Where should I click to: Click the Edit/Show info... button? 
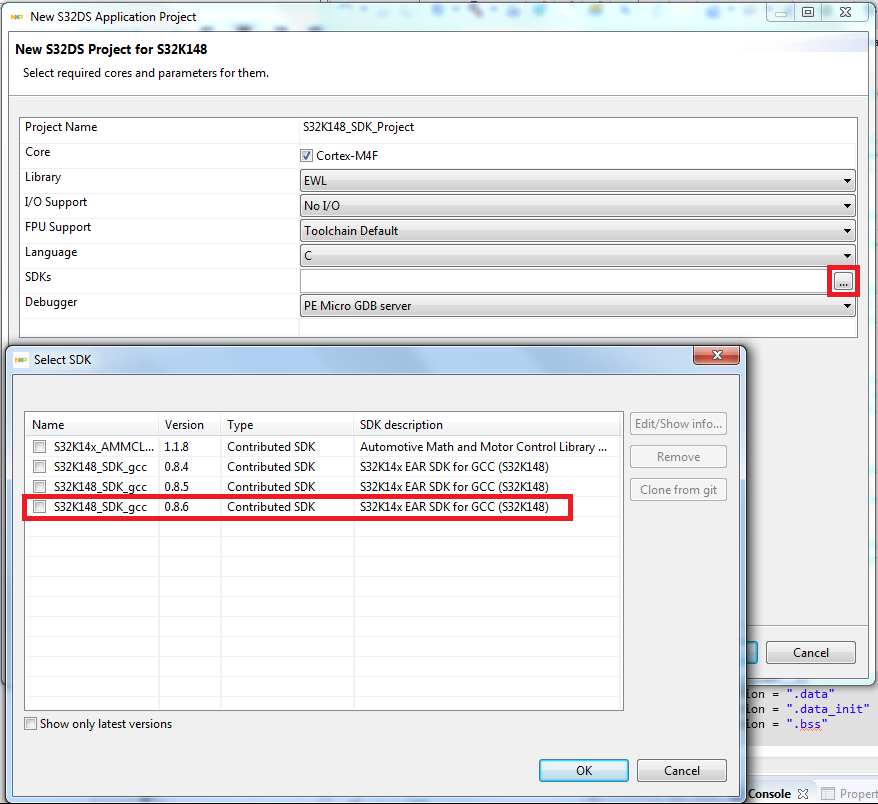click(678, 424)
